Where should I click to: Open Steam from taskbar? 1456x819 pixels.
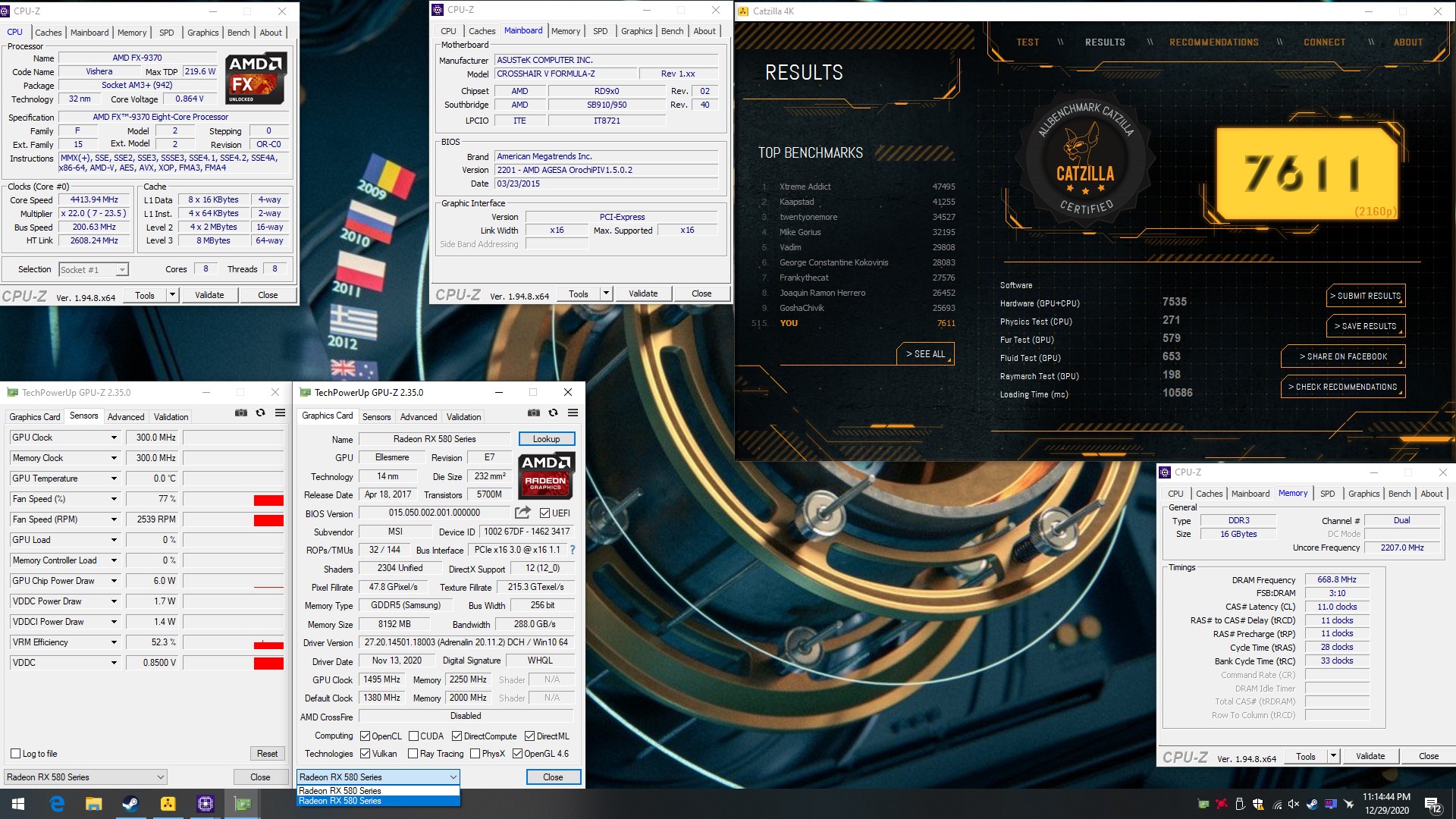click(130, 804)
